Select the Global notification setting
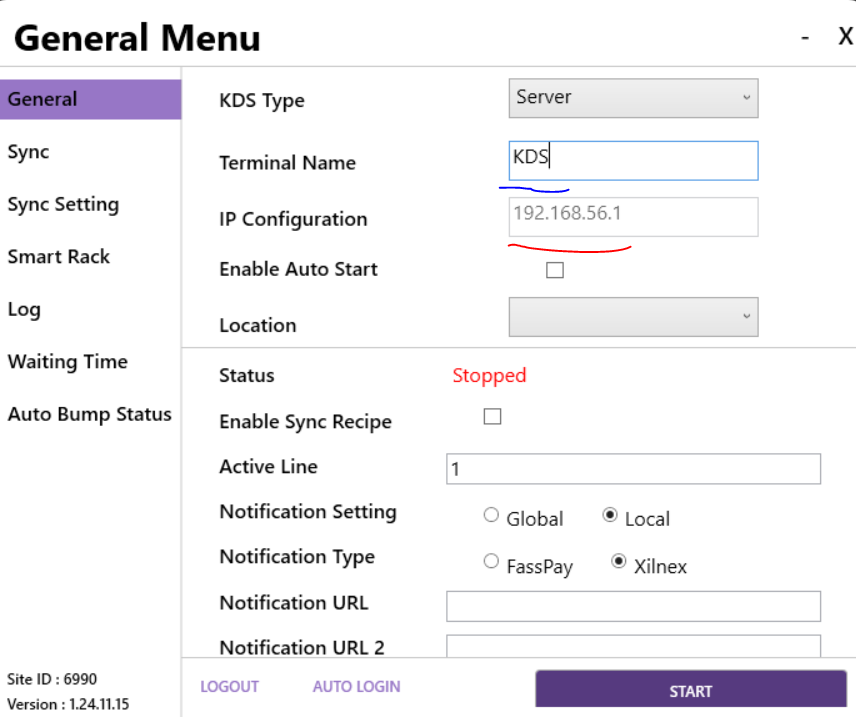 [491, 515]
